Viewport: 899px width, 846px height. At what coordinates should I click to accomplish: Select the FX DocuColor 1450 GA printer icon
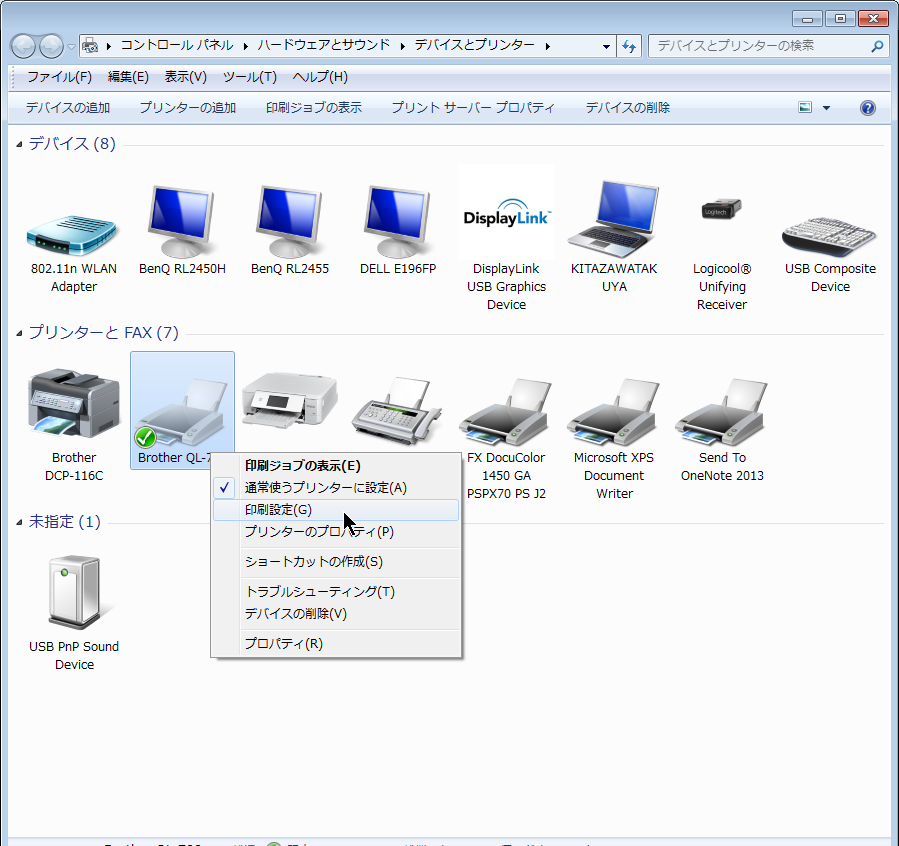pyautogui.click(x=506, y=411)
